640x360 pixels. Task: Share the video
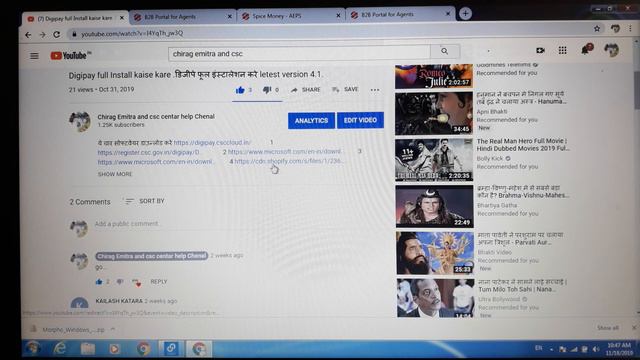click(x=305, y=89)
